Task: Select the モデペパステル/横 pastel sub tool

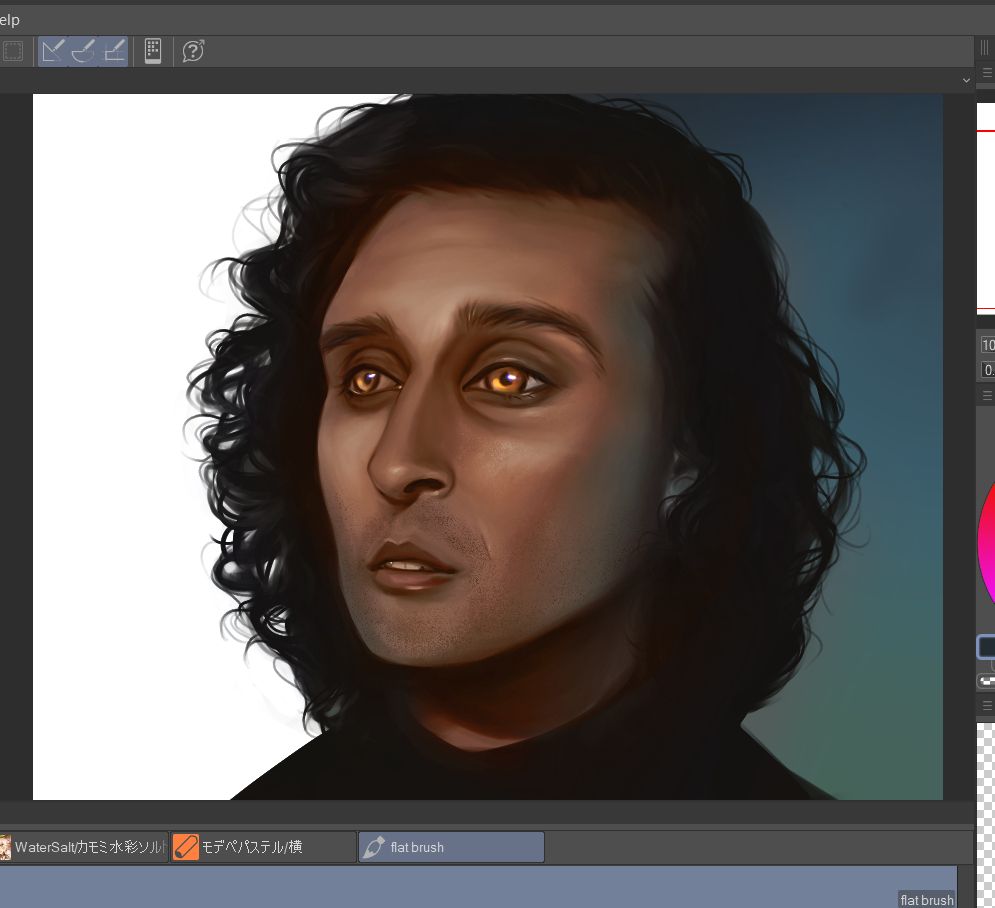Action: 263,847
